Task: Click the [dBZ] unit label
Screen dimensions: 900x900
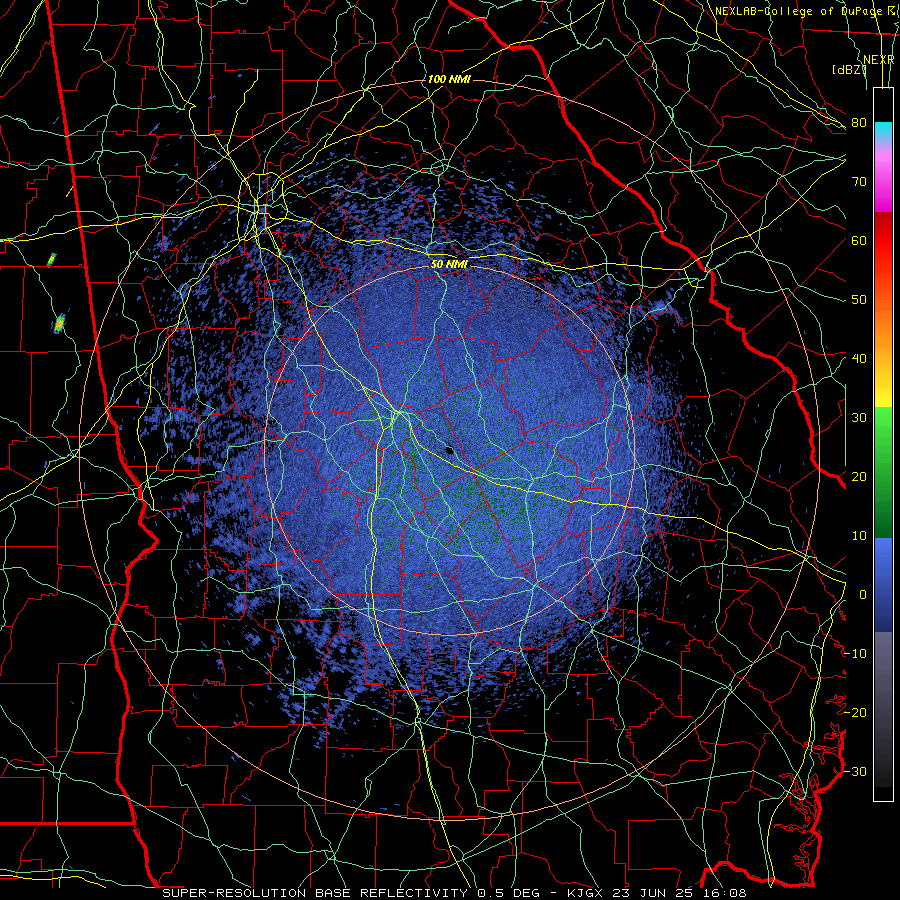Action: coord(849,69)
